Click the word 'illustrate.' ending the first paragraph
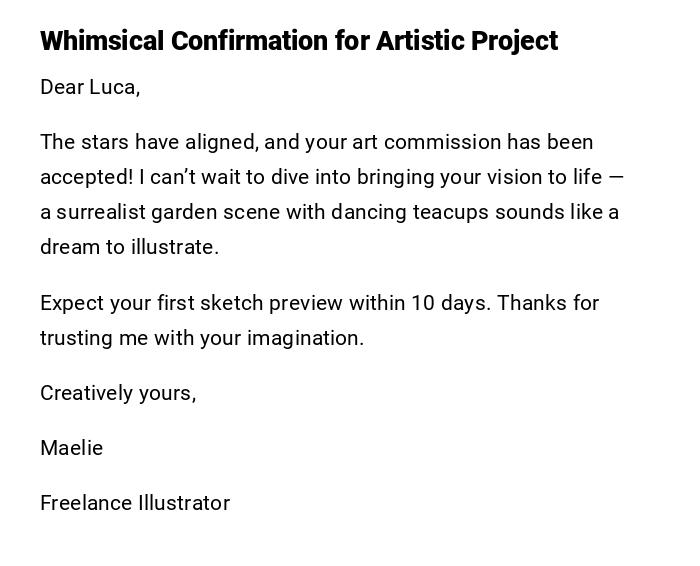This screenshot has height=566, width=700. coord(174,247)
